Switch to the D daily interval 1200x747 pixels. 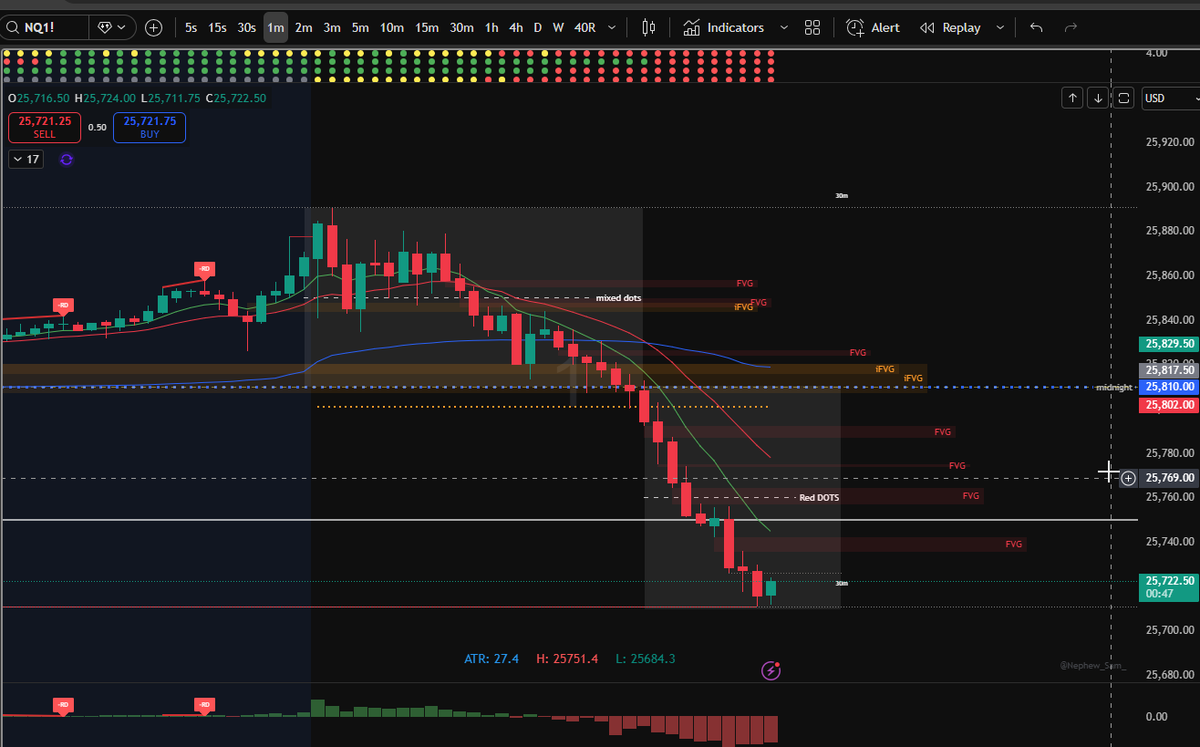[x=538, y=28]
